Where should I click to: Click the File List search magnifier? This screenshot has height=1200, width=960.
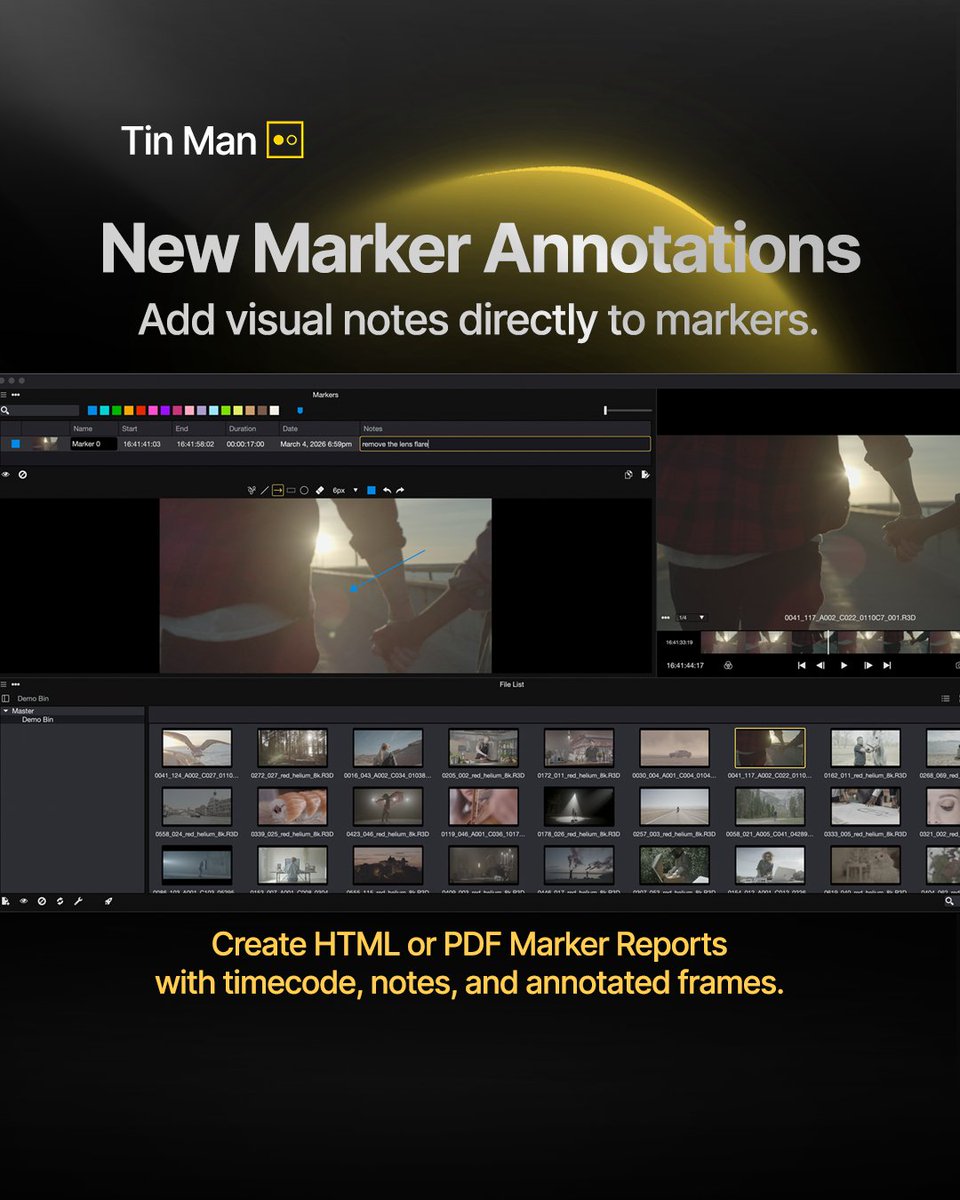(x=950, y=901)
